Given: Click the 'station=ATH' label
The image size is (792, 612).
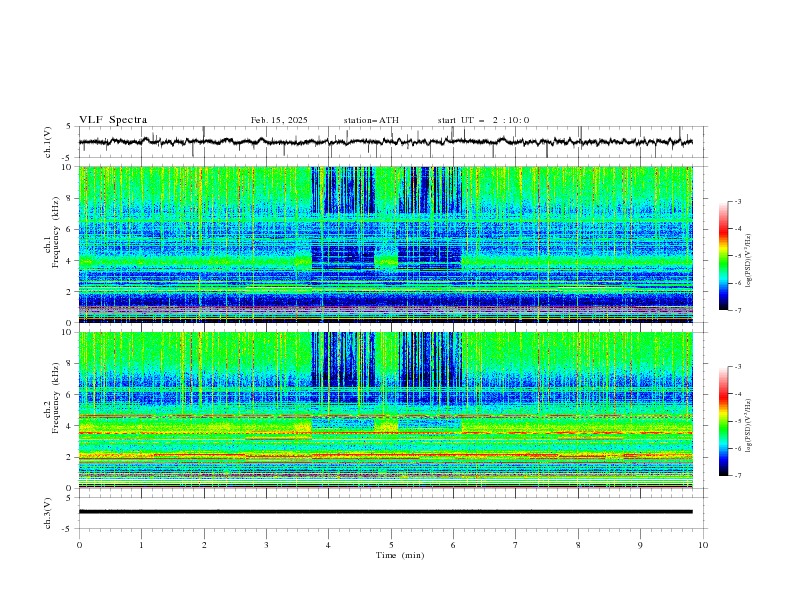Looking at the screenshot, I should pyautogui.click(x=371, y=120).
